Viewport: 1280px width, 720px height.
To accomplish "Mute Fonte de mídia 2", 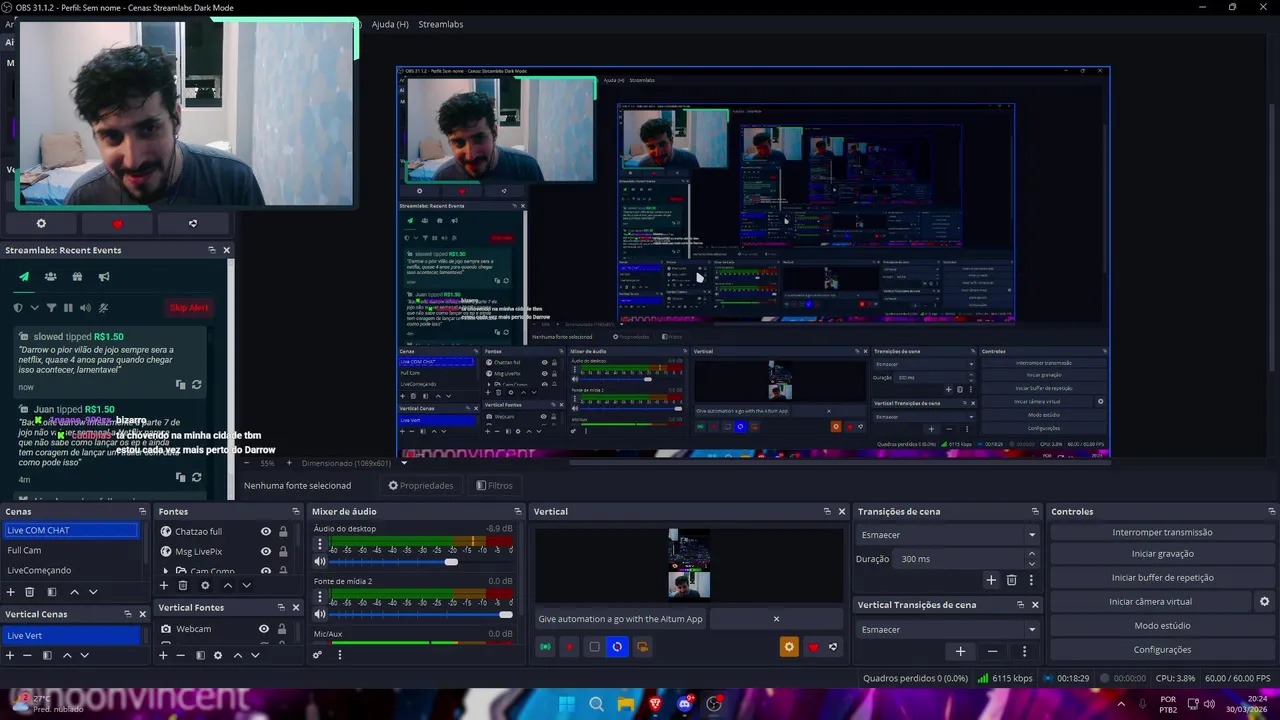I will tap(320, 614).
